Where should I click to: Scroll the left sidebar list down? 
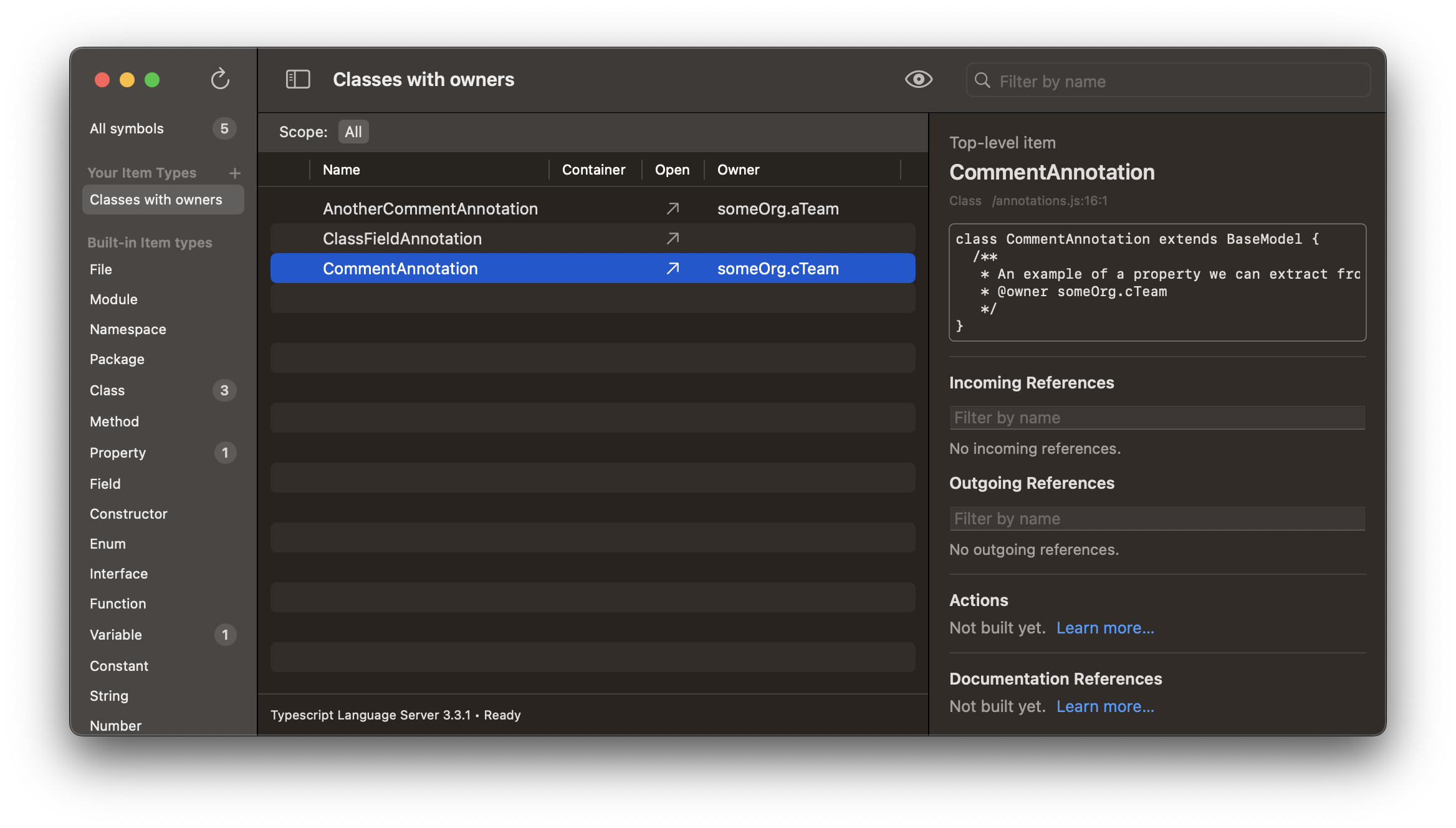252,720
